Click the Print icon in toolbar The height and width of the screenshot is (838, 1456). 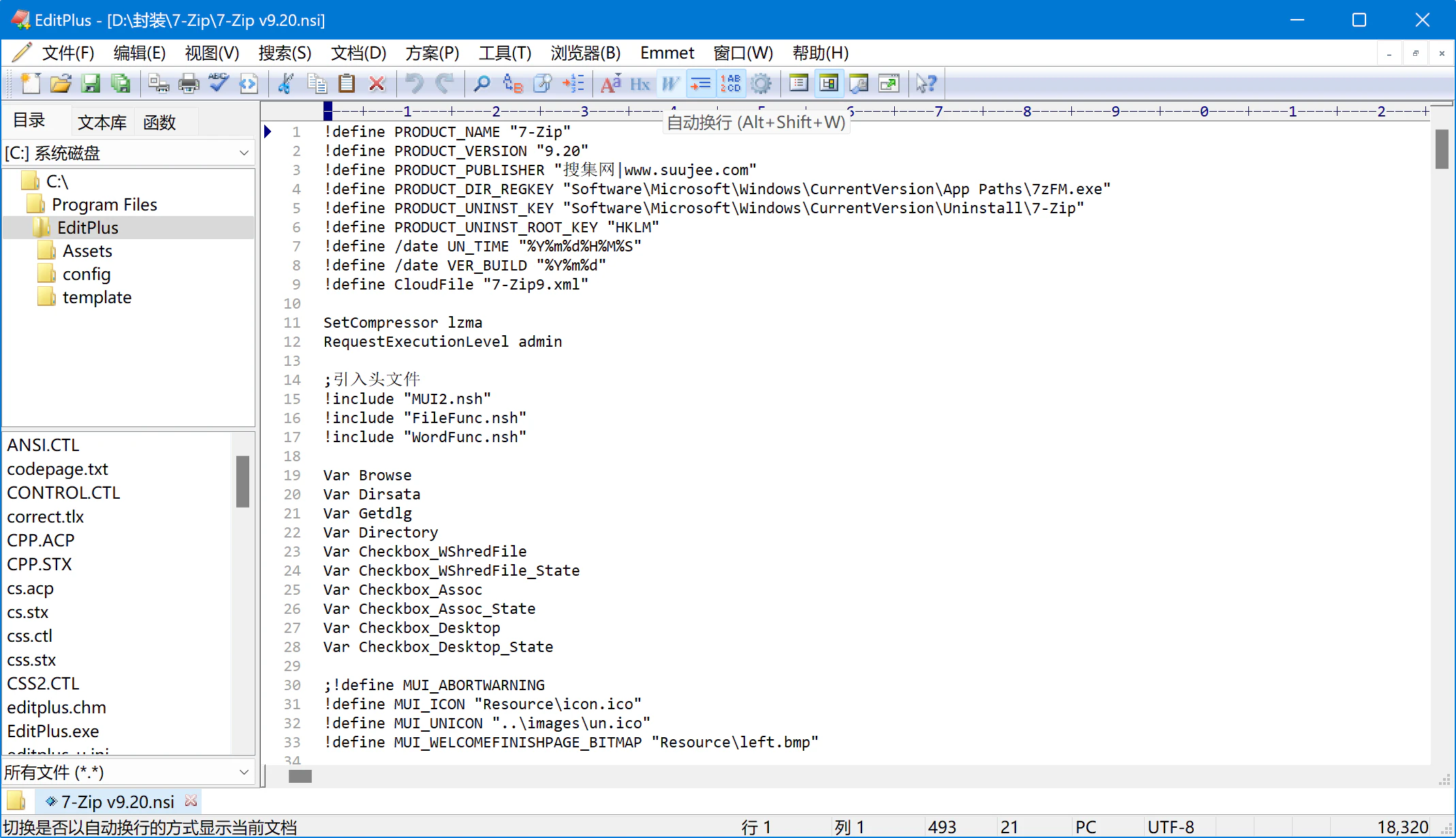coord(189,84)
